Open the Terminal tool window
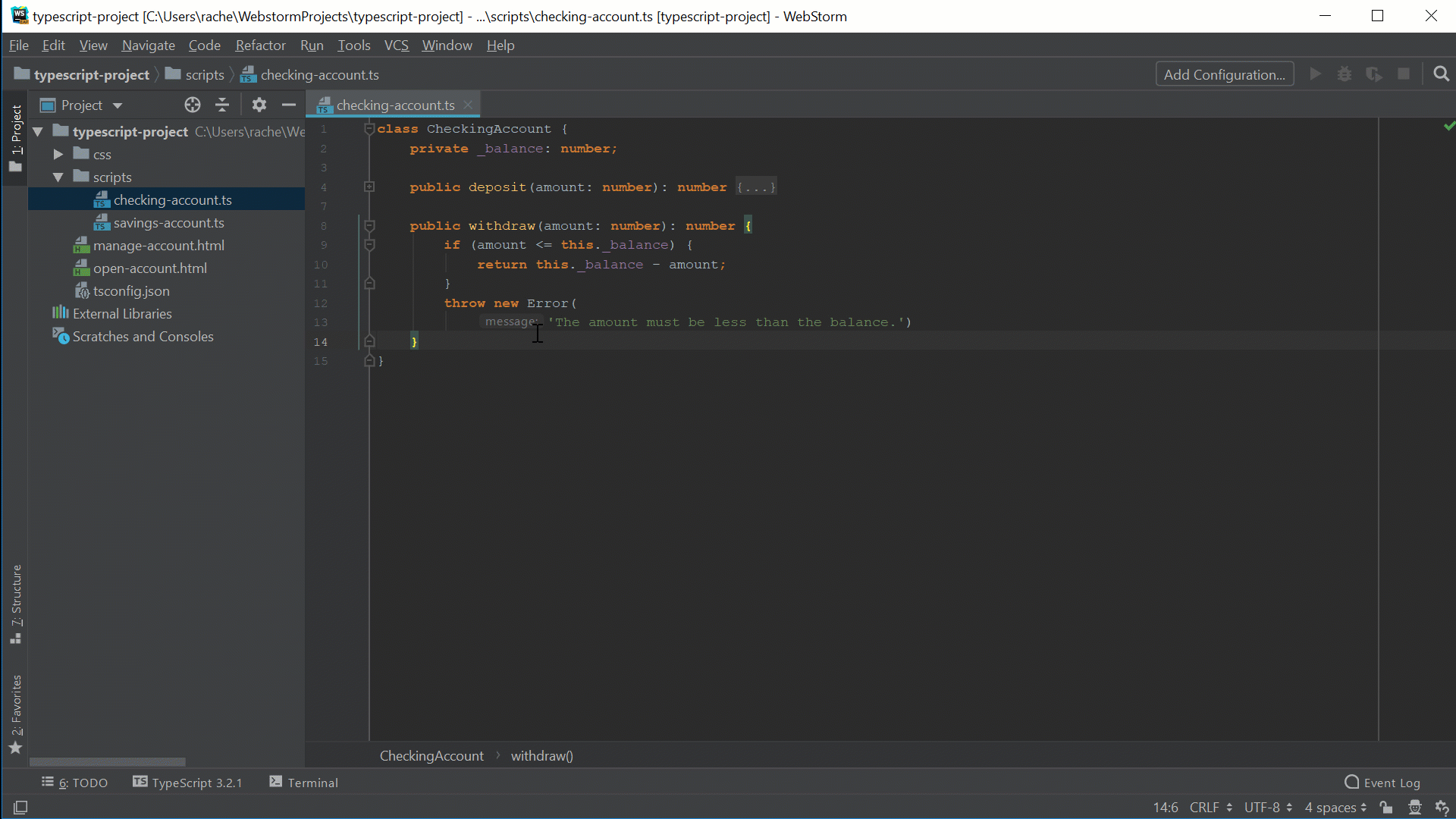This screenshot has height=819, width=1456. tap(311, 782)
